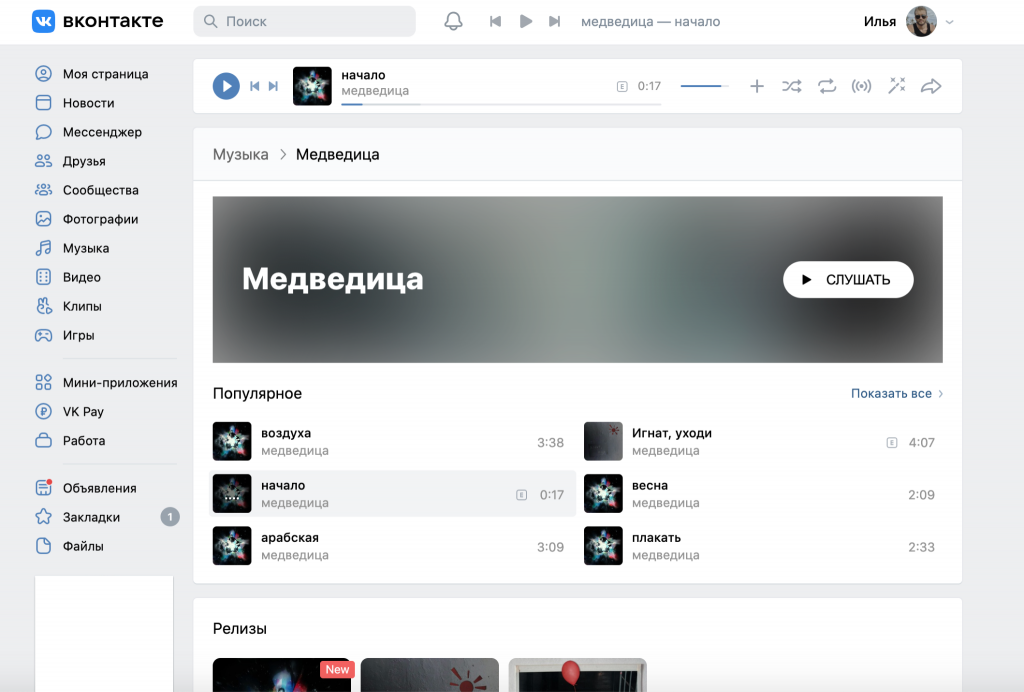Open the release cover marked New
This screenshot has height=692, width=1024.
point(281,674)
